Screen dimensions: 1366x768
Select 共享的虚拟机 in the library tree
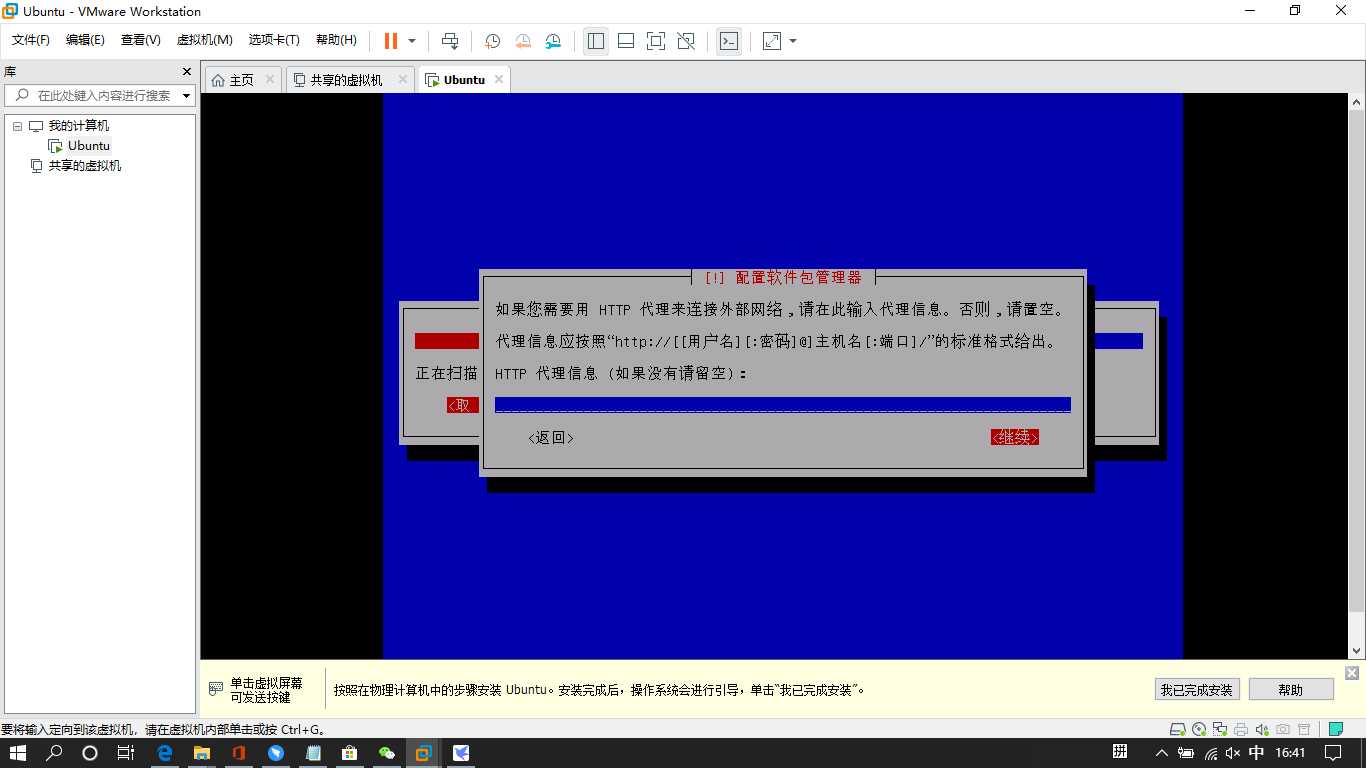84,166
